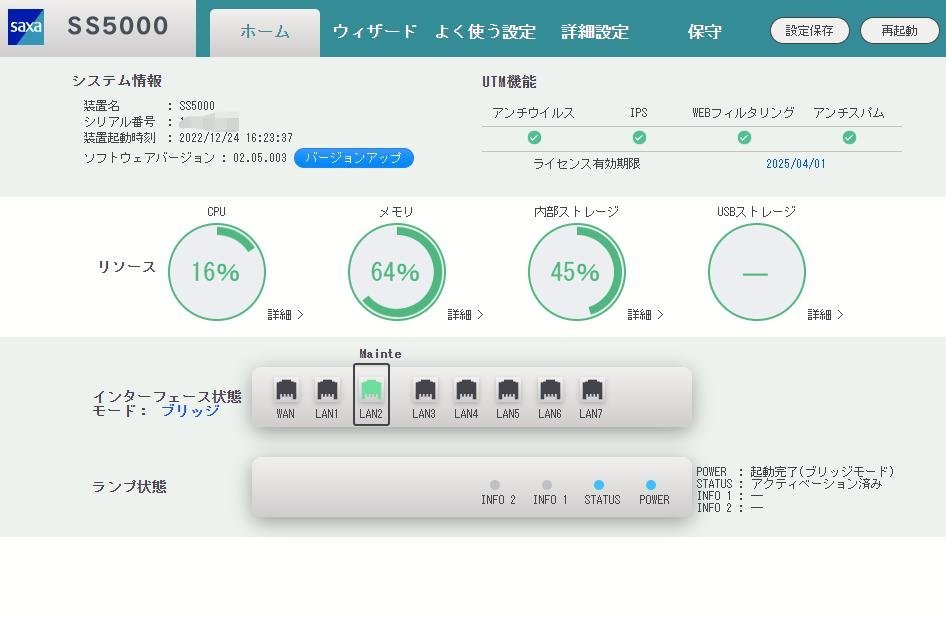Image resolution: width=946 pixels, height=620 pixels.
Task: Switch to the 詳細設定 tab
Action: coord(595,31)
